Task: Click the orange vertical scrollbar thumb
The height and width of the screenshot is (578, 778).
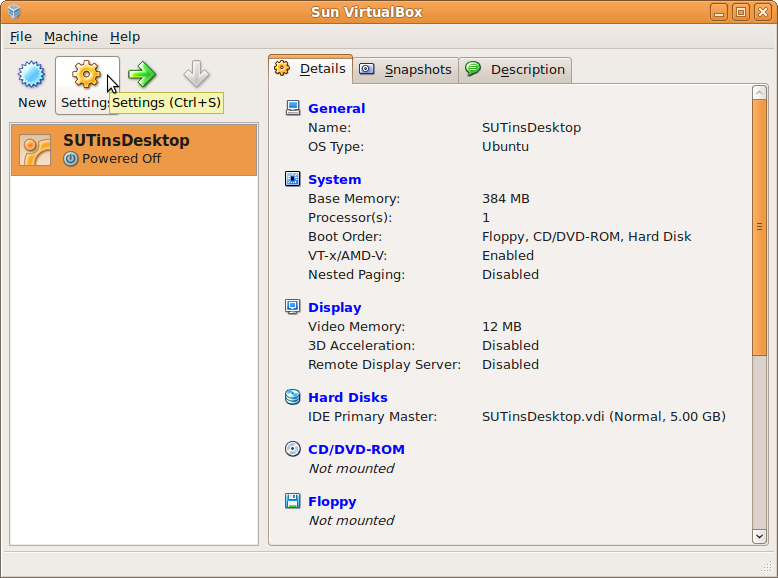Action: click(x=759, y=227)
